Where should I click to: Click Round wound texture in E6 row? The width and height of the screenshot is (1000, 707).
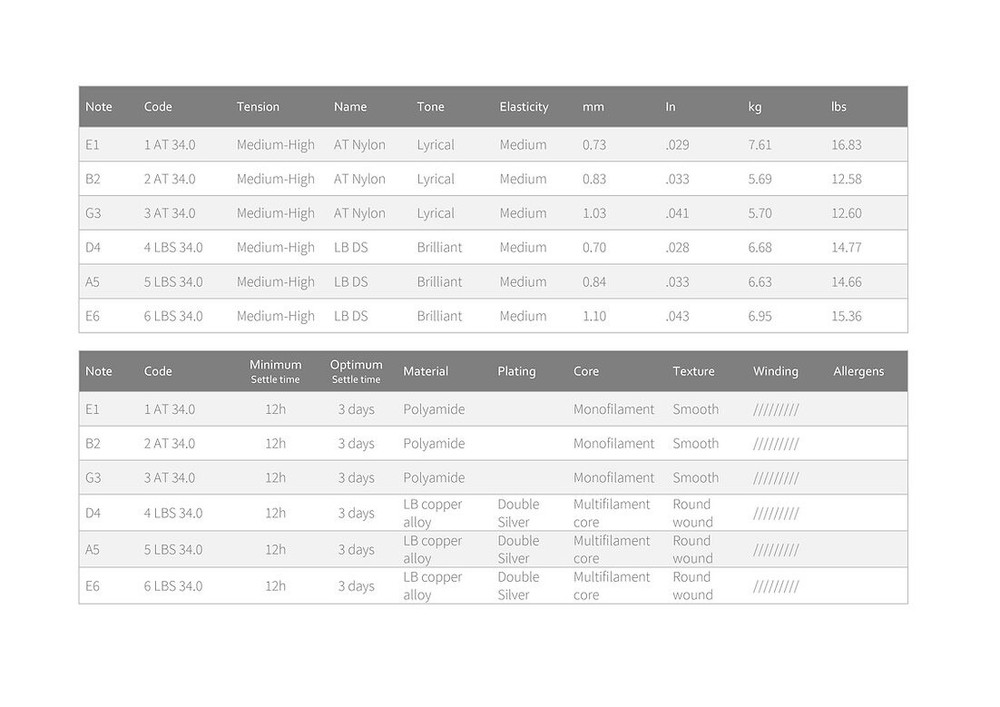(x=693, y=586)
